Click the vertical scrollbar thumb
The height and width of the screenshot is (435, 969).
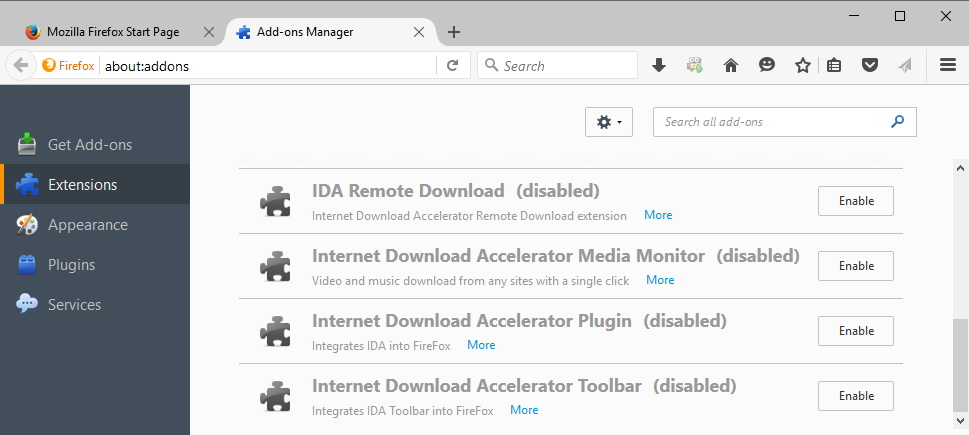(x=960, y=366)
